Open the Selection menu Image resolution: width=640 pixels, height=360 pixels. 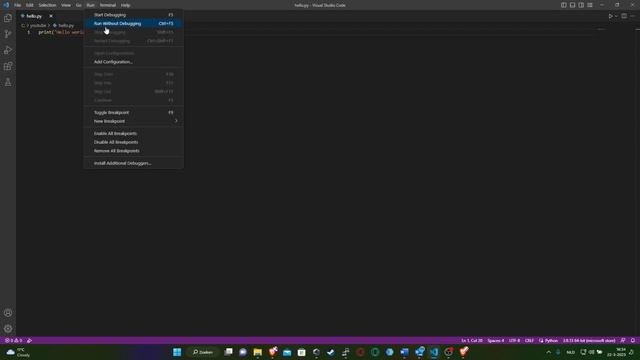coord(47,5)
